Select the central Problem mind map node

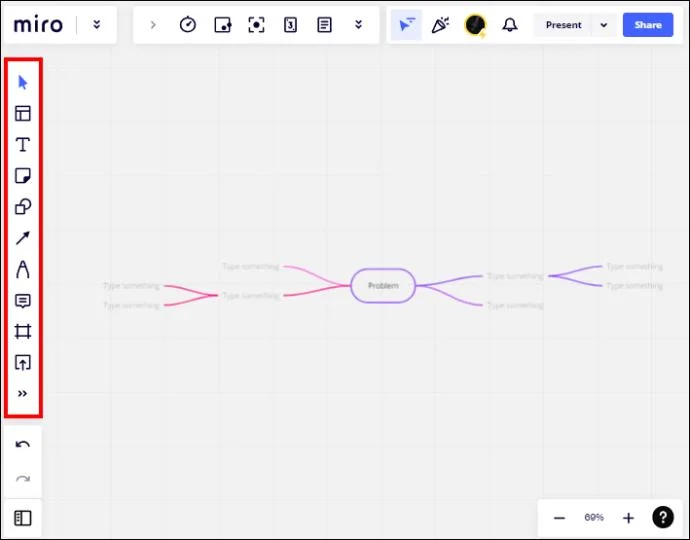pyautogui.click(x=383, y=286)
